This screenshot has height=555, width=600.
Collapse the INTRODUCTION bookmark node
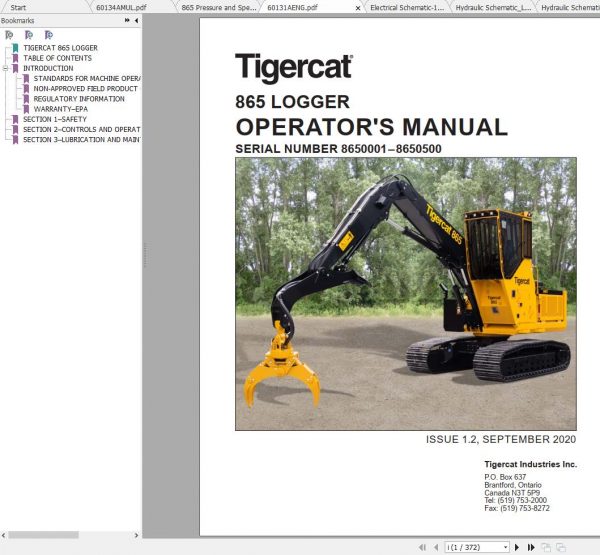point(5,69)
